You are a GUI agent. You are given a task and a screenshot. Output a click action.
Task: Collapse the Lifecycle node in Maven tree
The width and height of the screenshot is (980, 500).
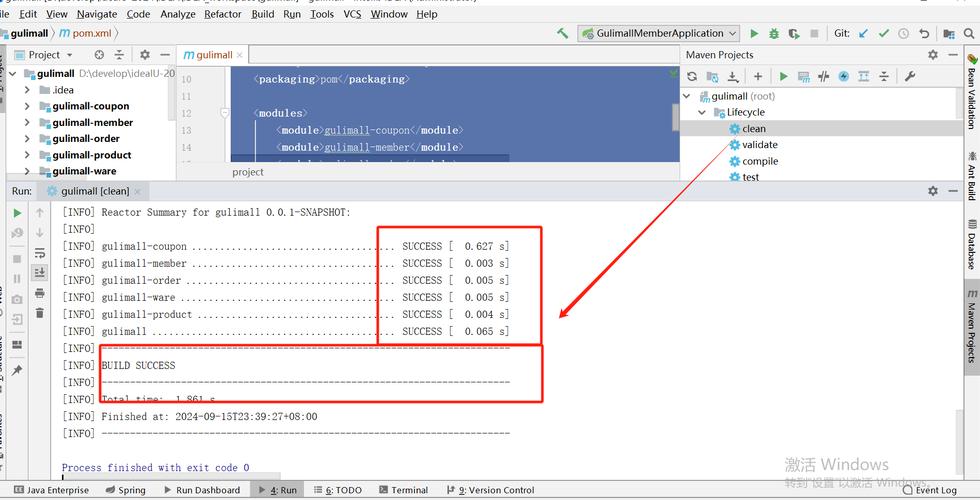(x=702, y=112)
